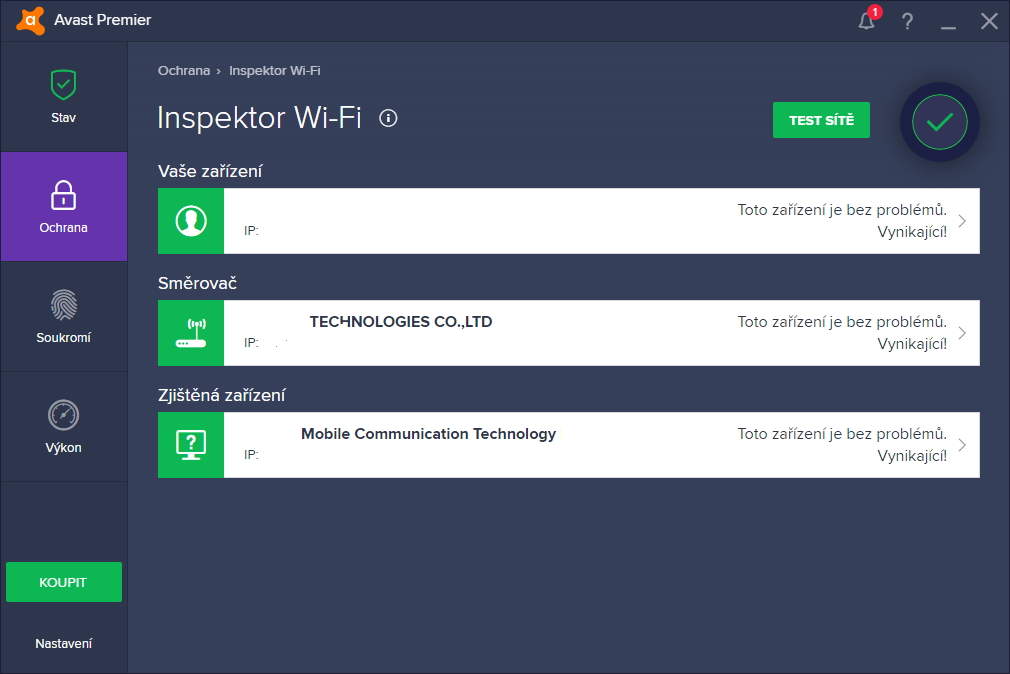Screen dimensions: 1010x674
Task: Open the Stav shield section
Action: click(x=64, y=97)
